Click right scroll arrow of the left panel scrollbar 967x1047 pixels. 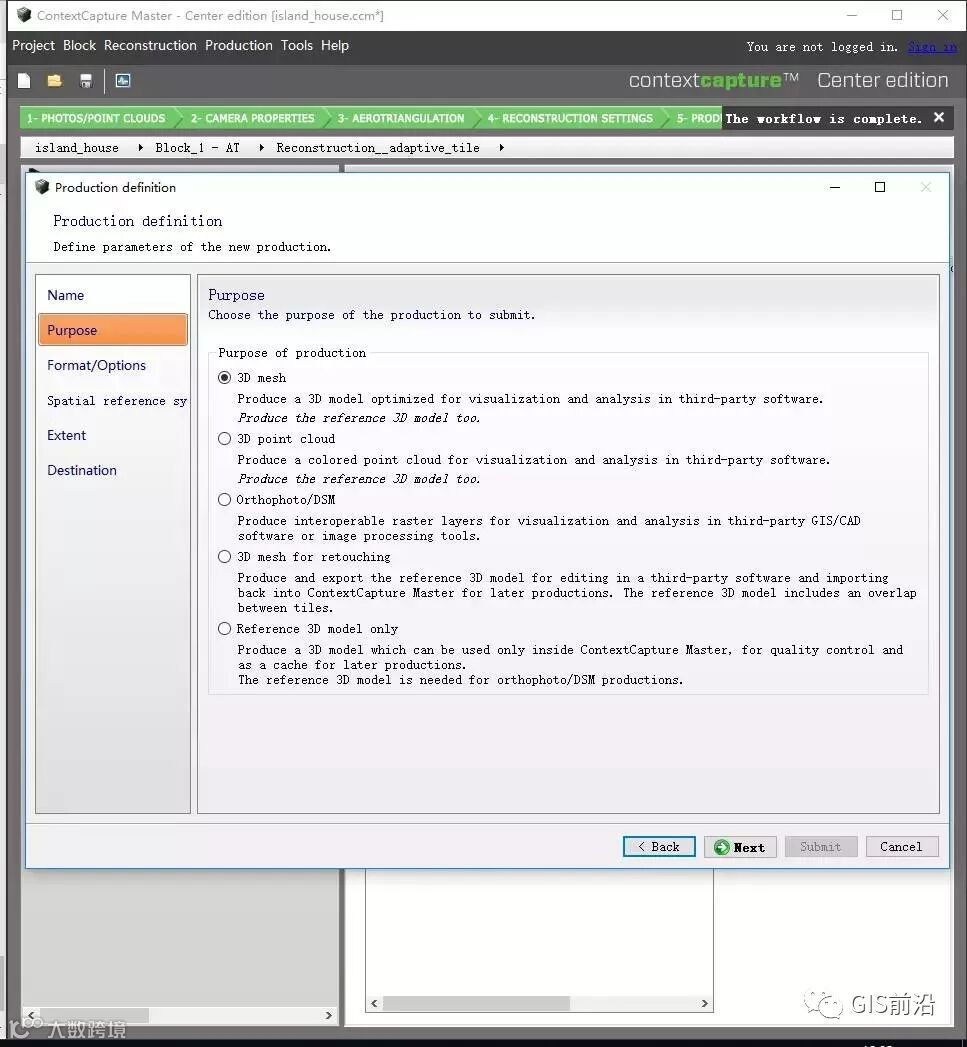[x=329, y=1015]
